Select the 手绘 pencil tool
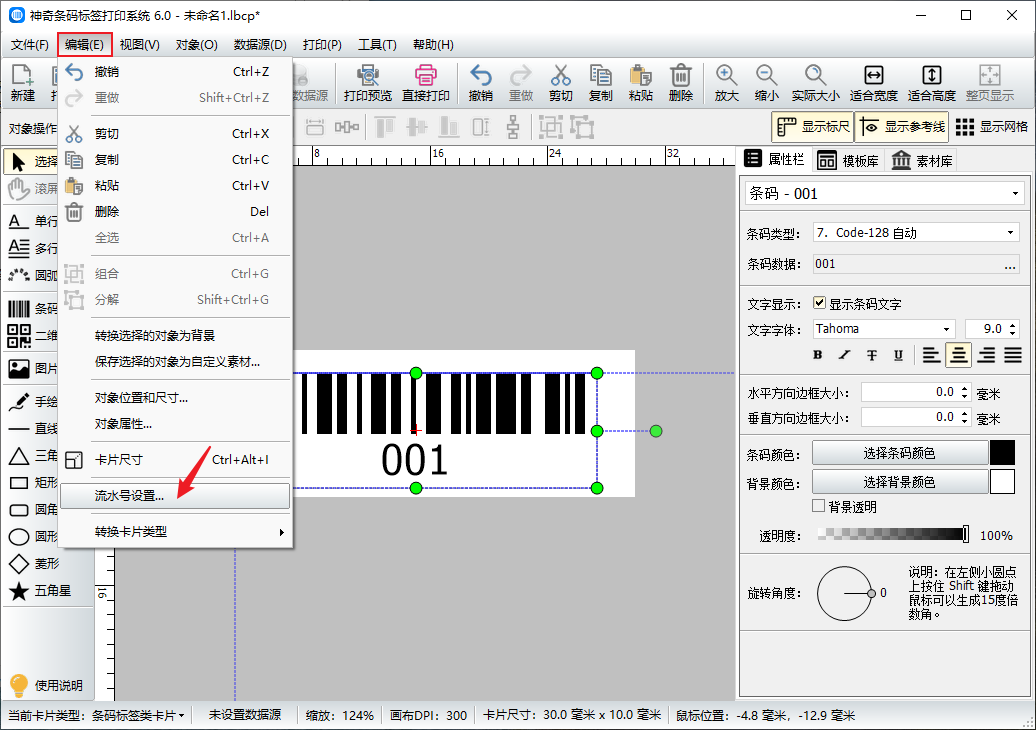 point(32,401)
